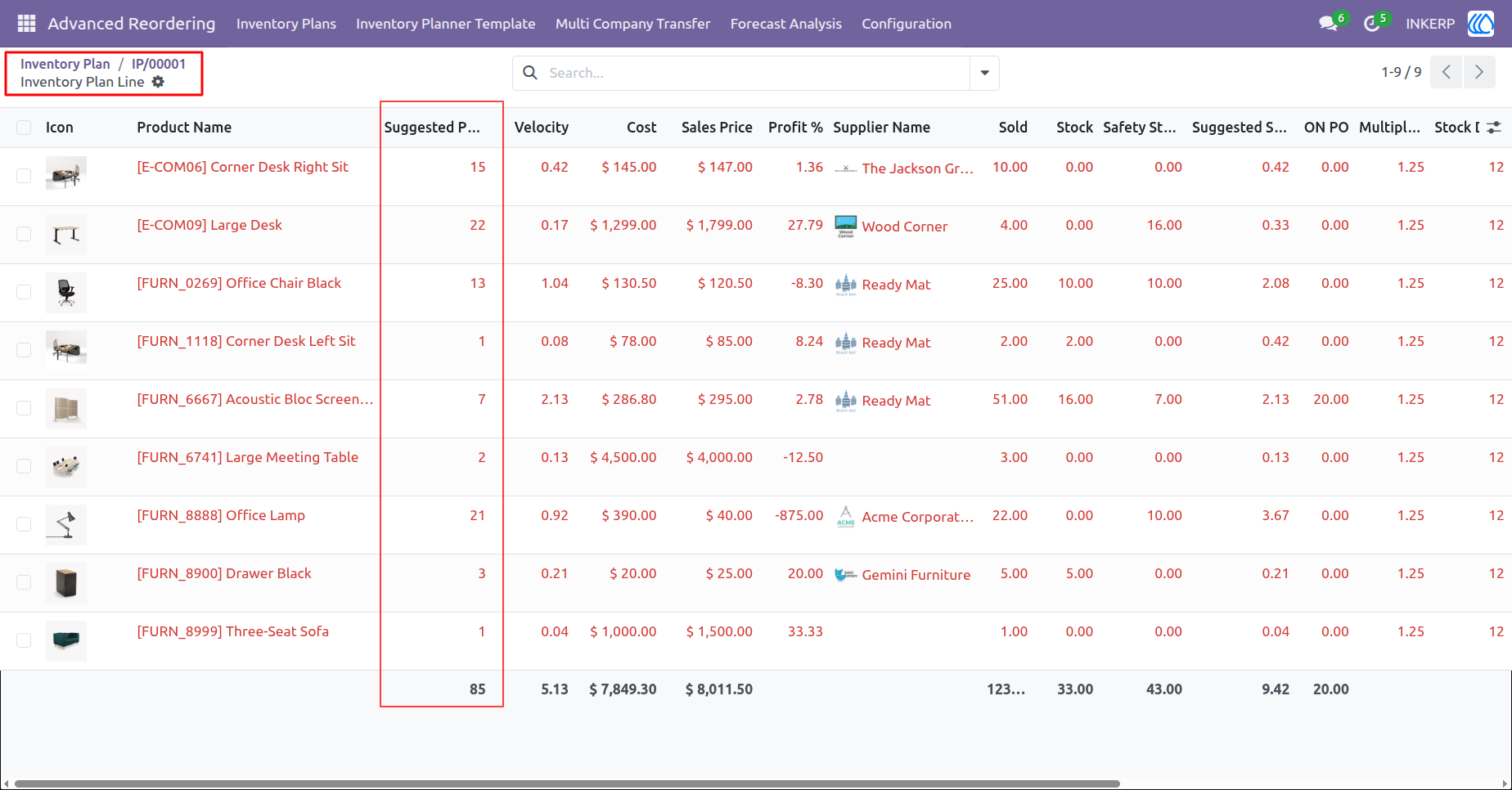The width and height of the screenshot is (1512, 790).
Task: Expand the search options dropdown arrow
Action: [x=984, y=73]
